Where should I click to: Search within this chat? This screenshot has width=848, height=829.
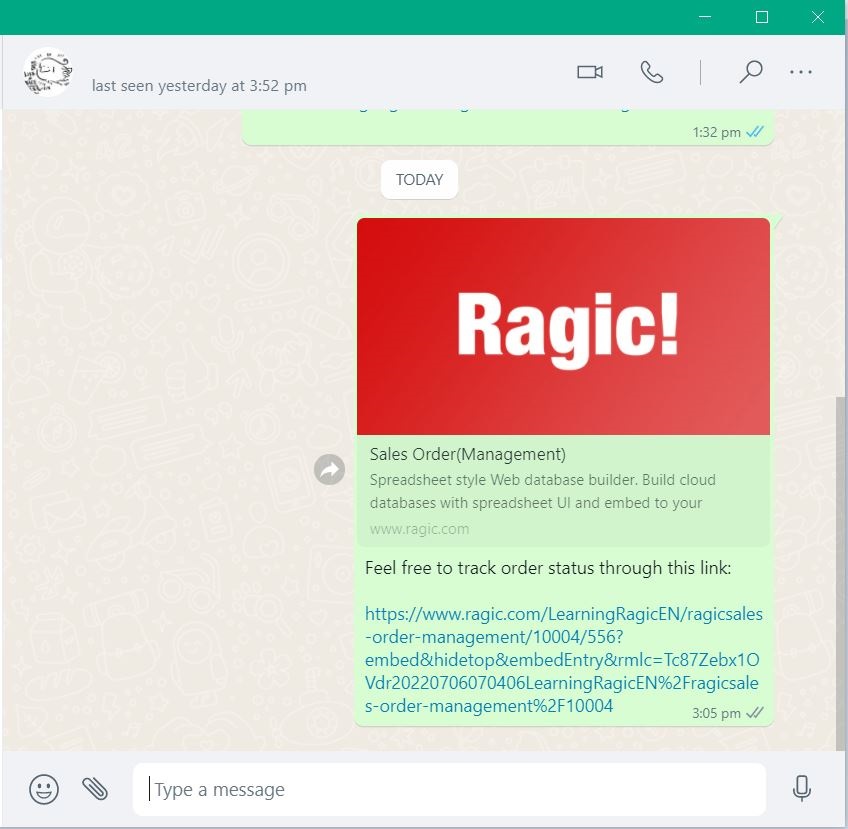pyautogui.click(x=751, y=71)
